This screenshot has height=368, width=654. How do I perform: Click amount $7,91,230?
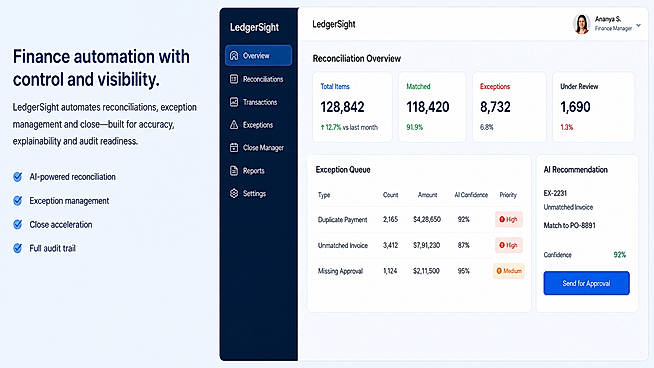tap(426, 245)
